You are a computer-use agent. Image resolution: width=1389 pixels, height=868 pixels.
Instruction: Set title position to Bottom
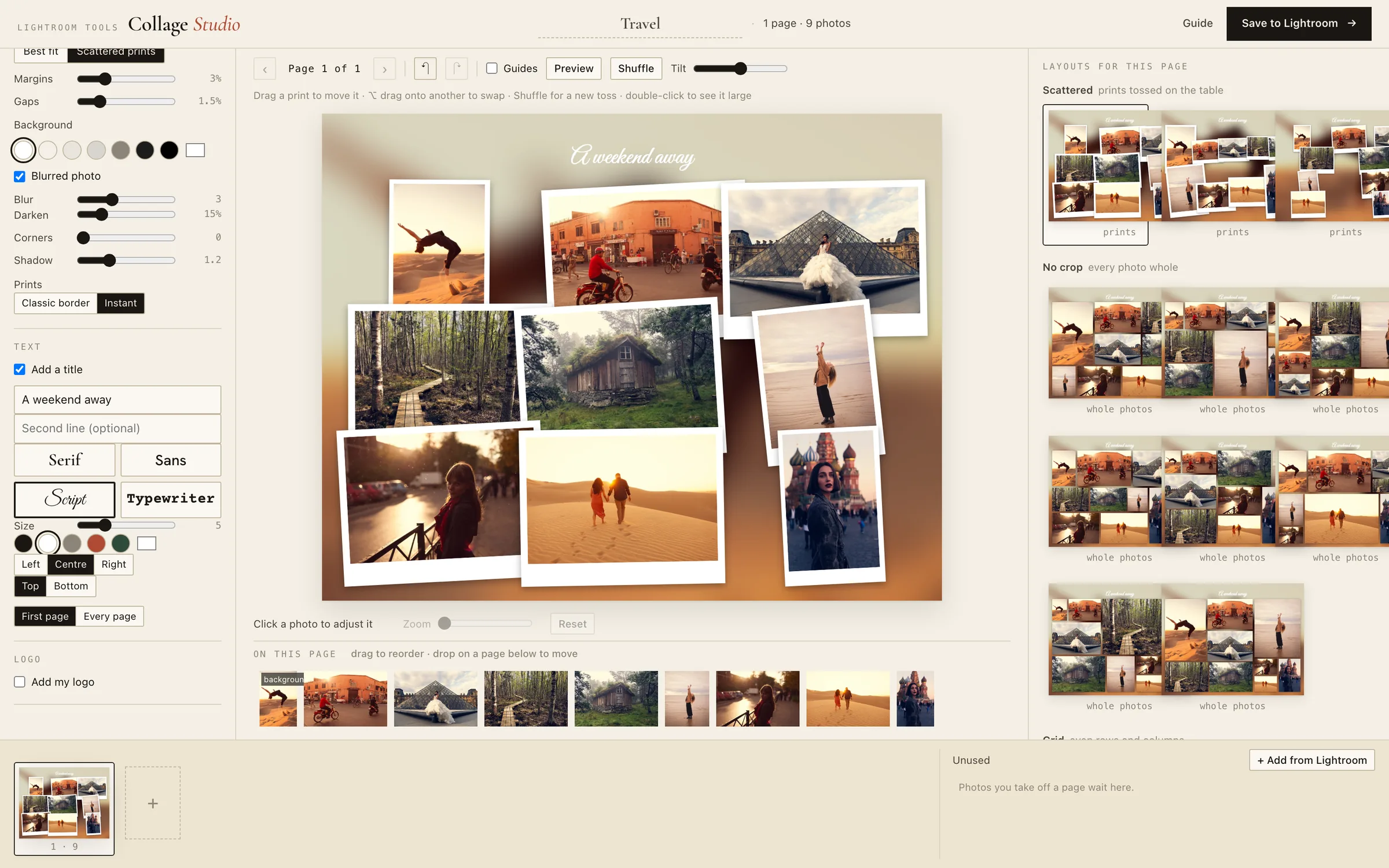click(x=71, y=586)
